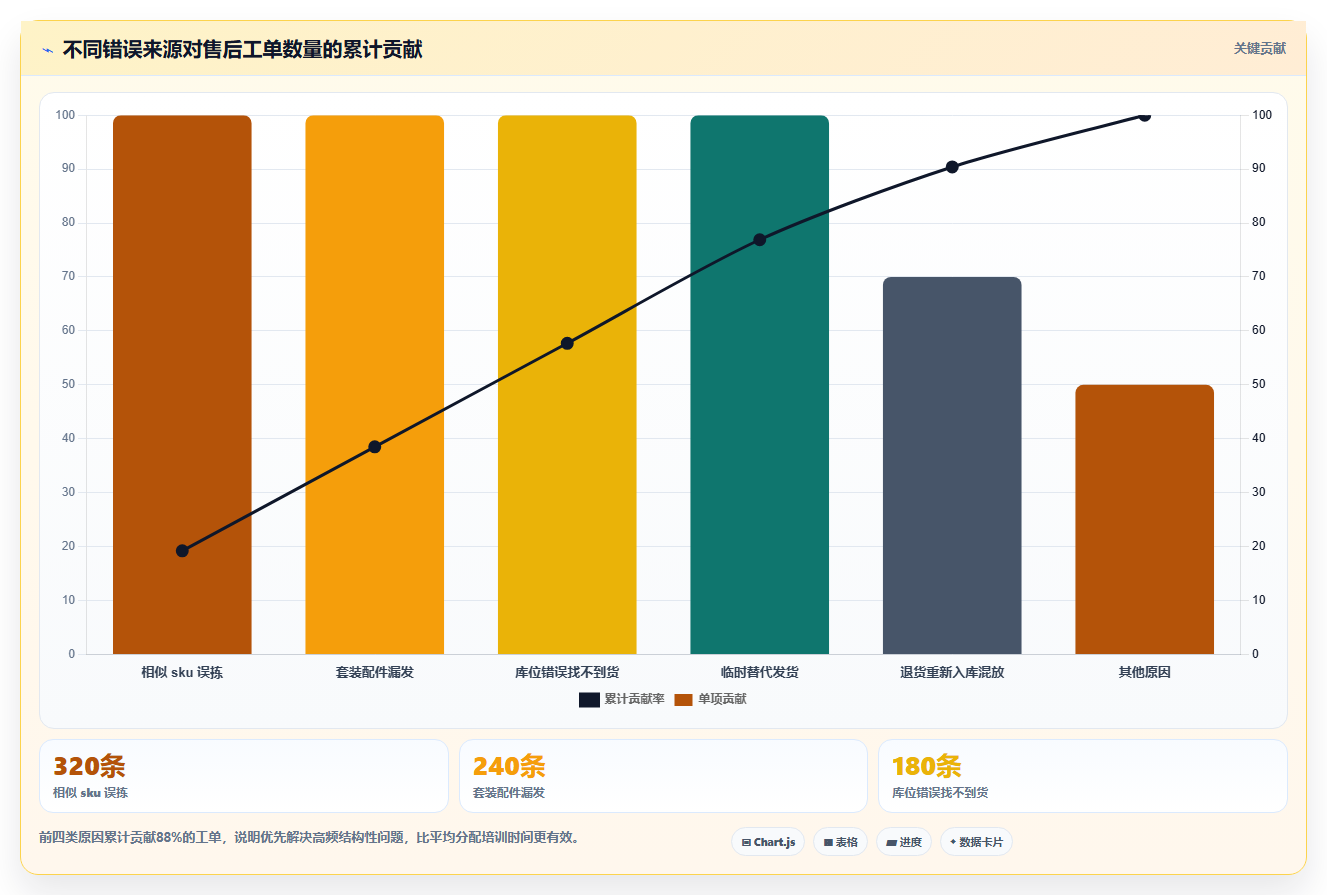Click the 退货重新入库混放 x-axis label
The height and width of the screenshot is (895, 1327).
point(952,673)
